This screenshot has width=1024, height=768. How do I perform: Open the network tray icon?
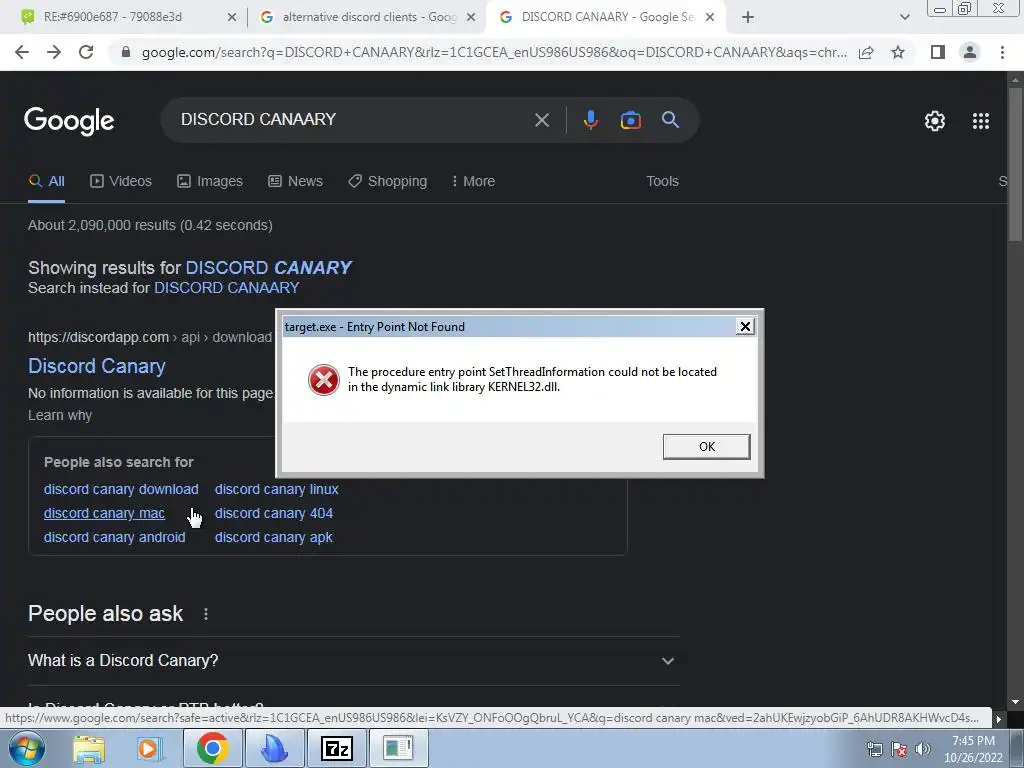click(874, 749)
